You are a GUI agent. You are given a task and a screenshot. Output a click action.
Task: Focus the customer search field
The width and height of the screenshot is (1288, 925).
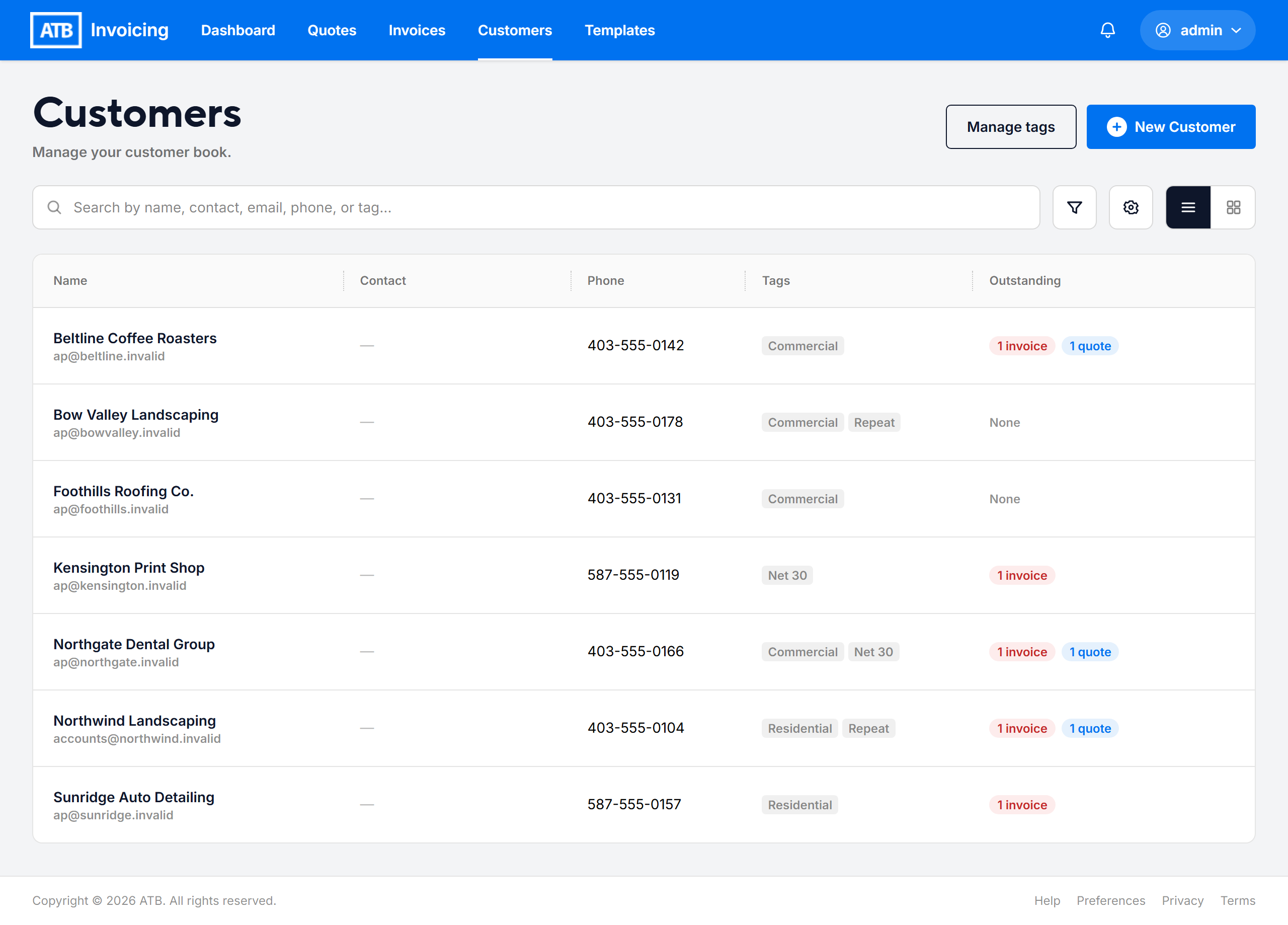[x=536, y=207]
